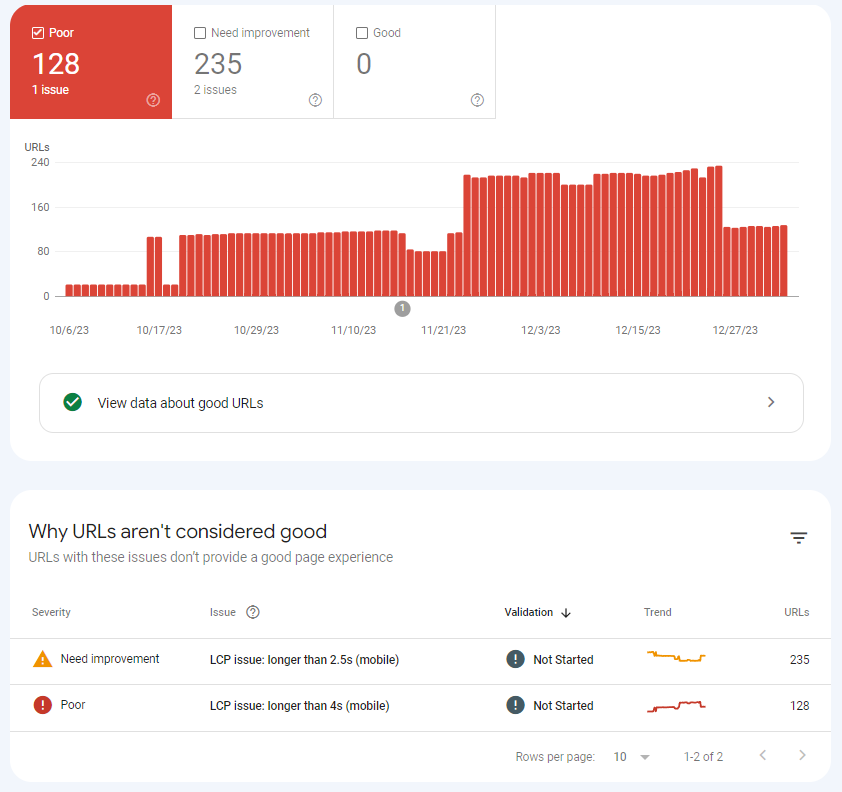Click the URLs column header in table

pos(796,612)
